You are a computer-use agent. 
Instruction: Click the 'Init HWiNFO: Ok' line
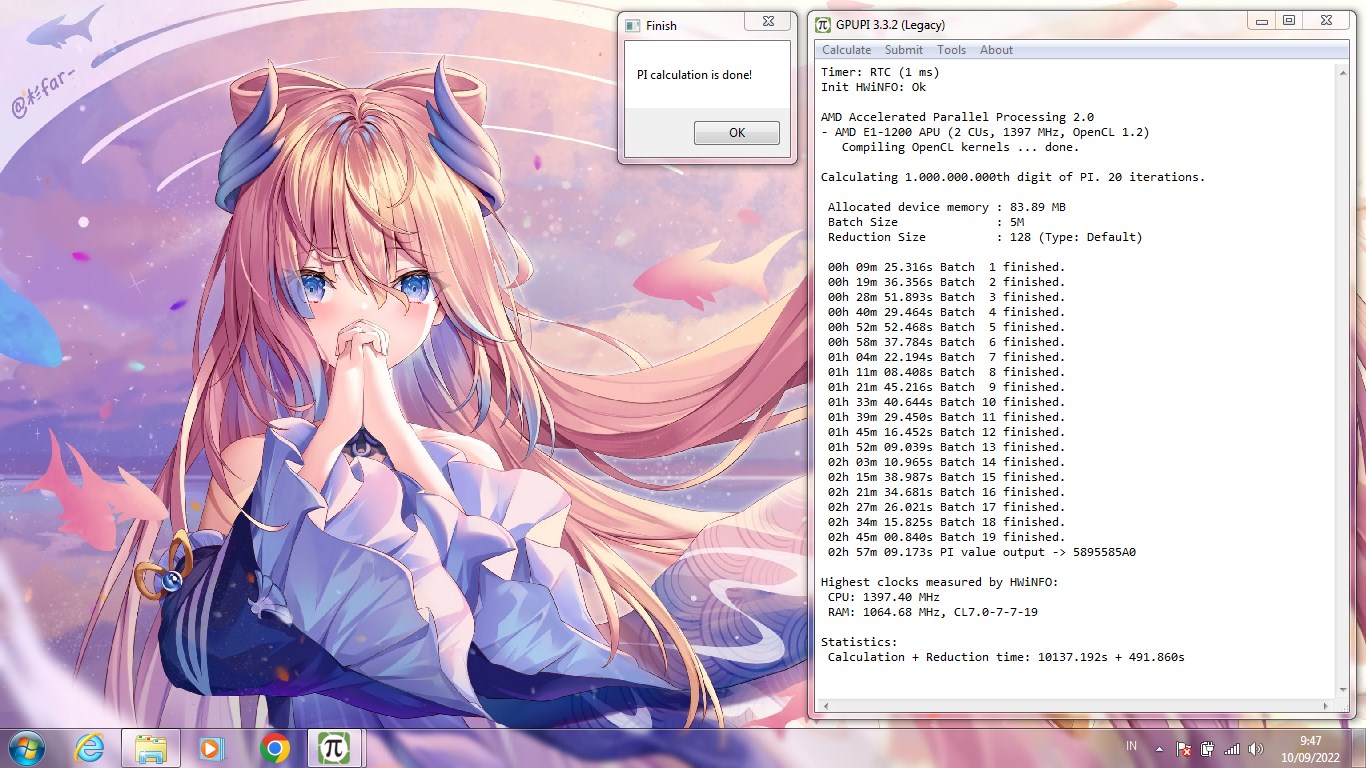point(873,87)
